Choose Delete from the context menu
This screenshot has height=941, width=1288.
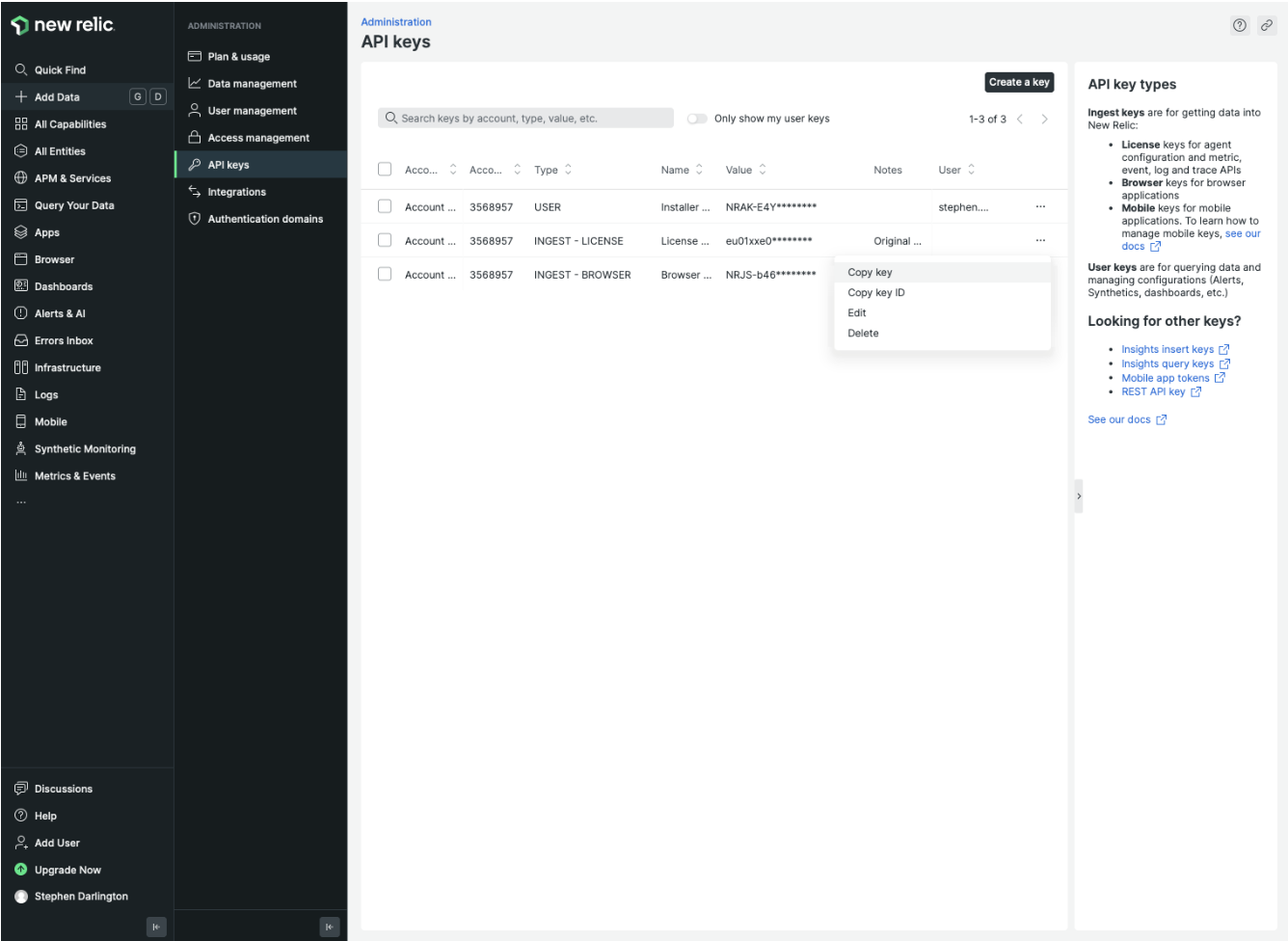(942, 333)
